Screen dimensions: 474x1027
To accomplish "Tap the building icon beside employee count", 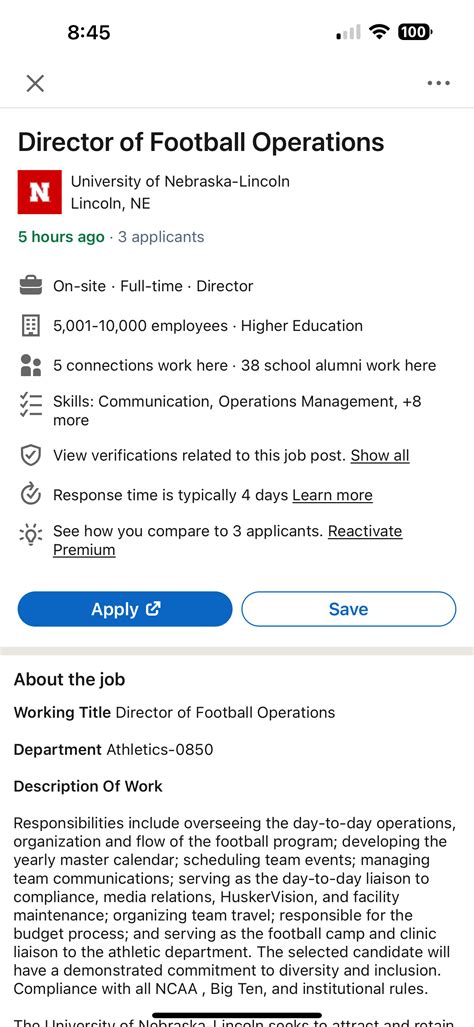I will 30,326.
